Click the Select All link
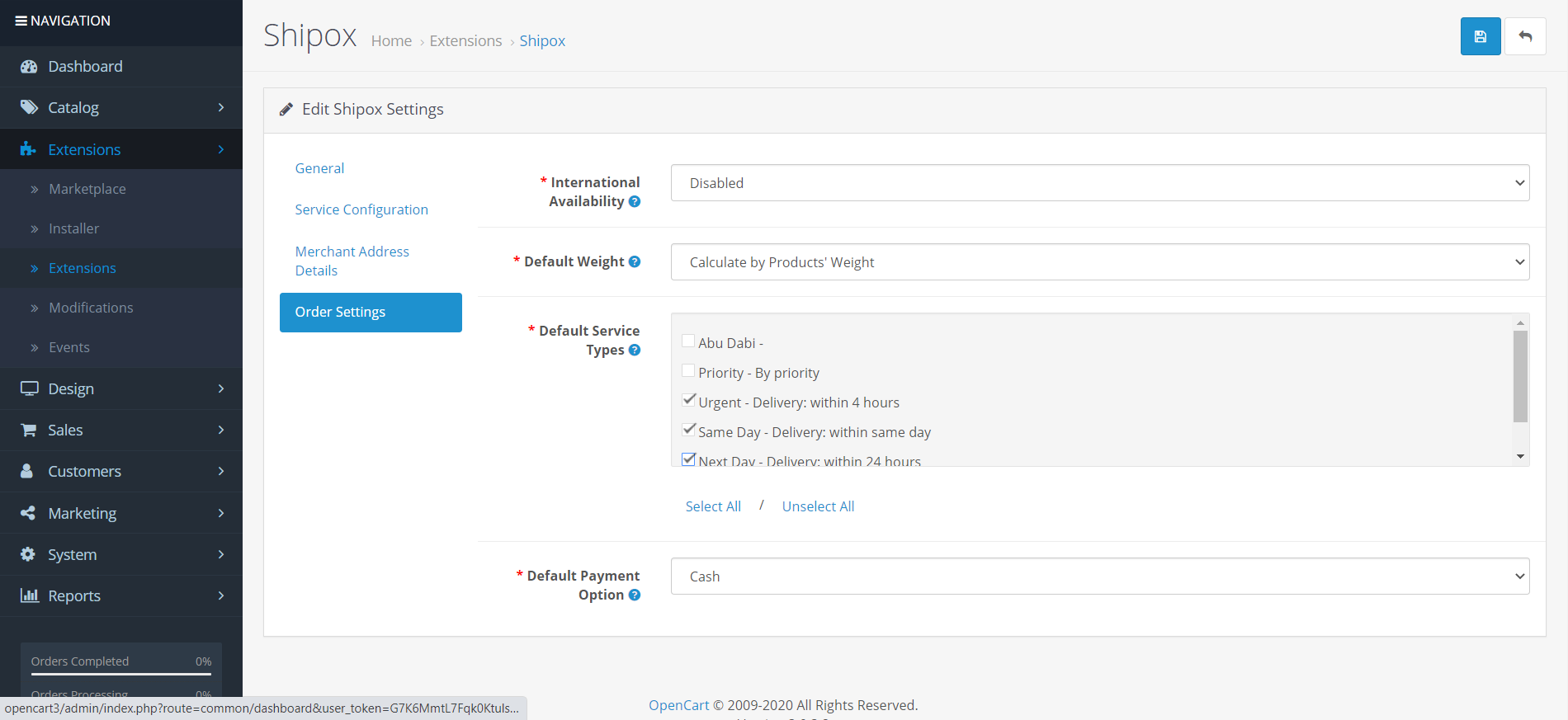Screen dimensions: 1568x720 click(x=713, y=506)
